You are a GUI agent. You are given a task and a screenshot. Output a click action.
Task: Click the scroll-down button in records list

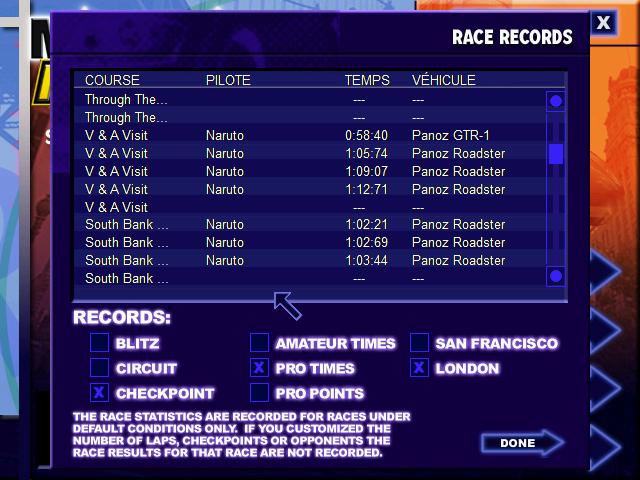point(556,276)
